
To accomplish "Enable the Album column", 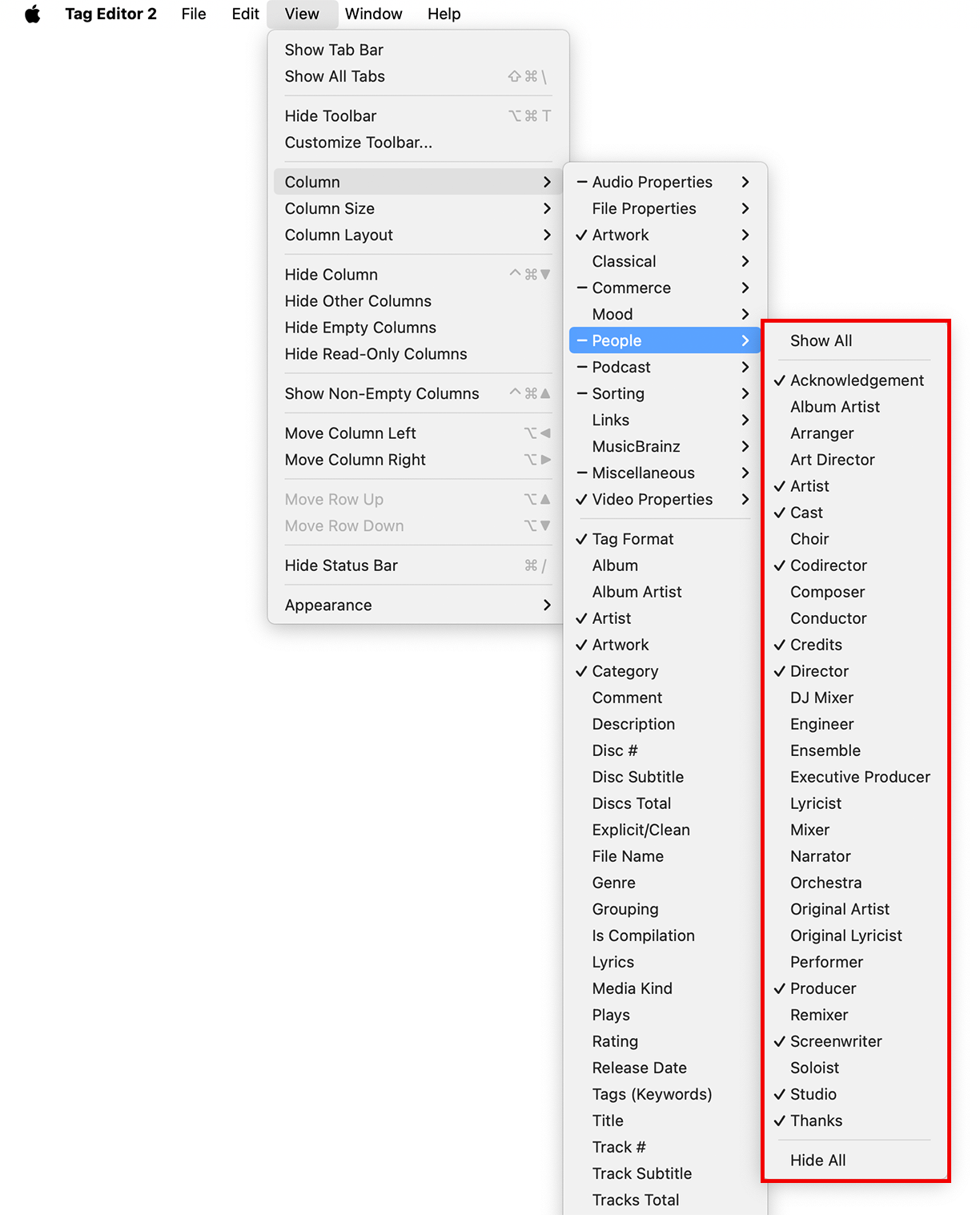I will tap(665, 565).
